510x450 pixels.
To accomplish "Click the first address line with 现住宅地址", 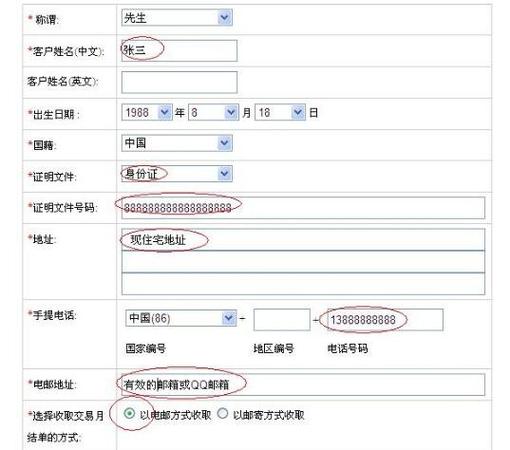I will point(303,239).
